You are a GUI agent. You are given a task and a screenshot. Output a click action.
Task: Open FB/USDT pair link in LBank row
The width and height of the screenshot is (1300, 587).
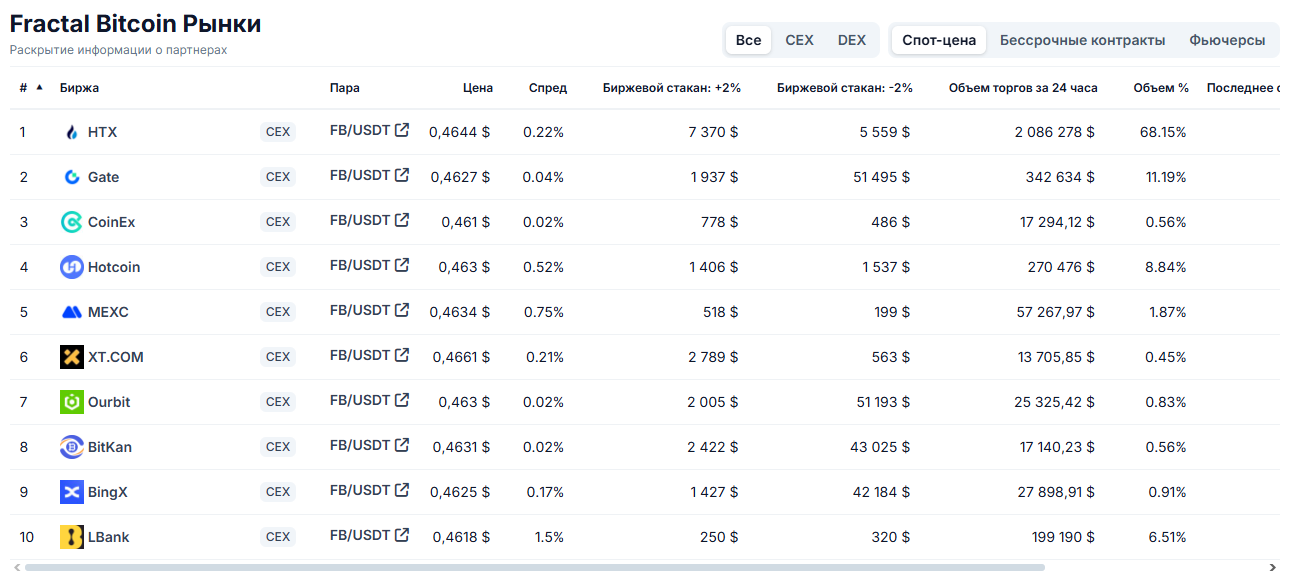[x=360, y=535]
